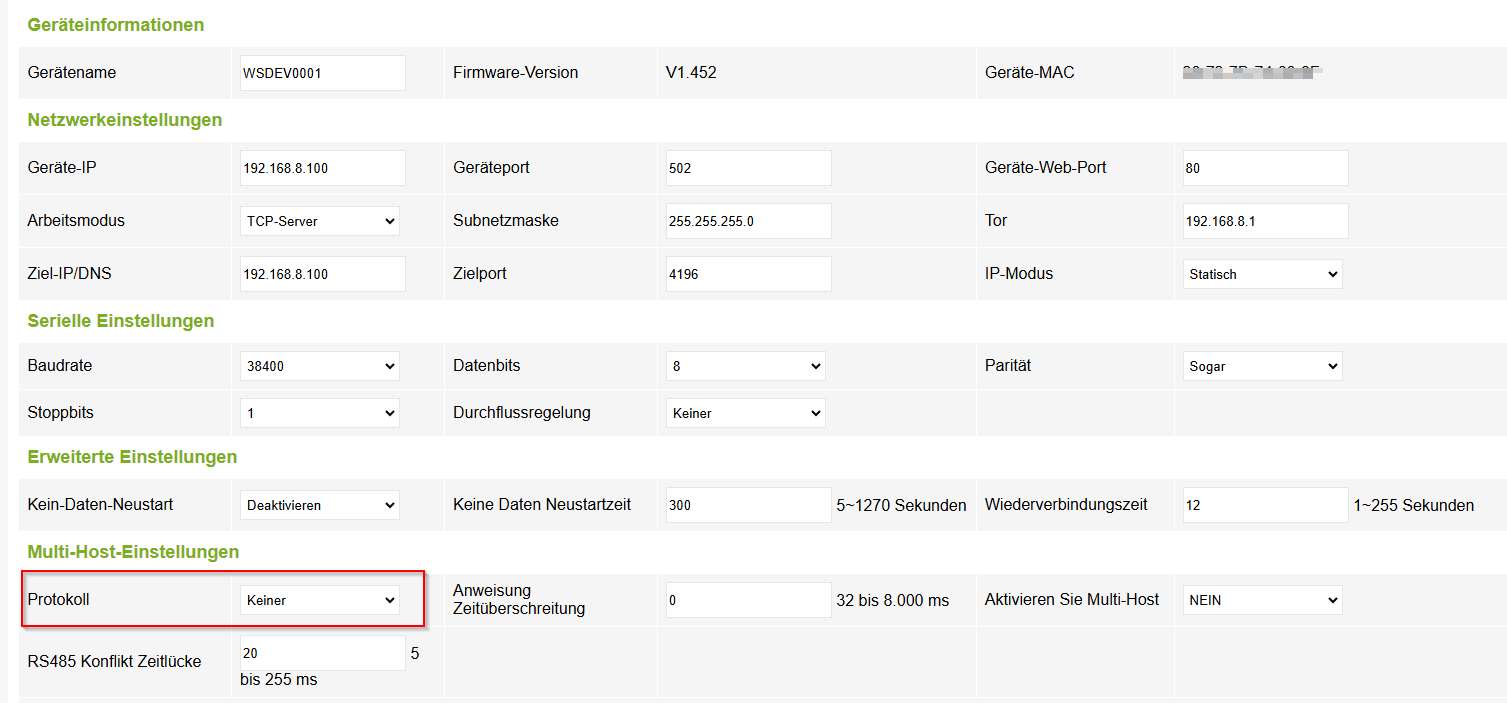Expand the Kein-Daten-Neustart dropdown

coord(320,505)
